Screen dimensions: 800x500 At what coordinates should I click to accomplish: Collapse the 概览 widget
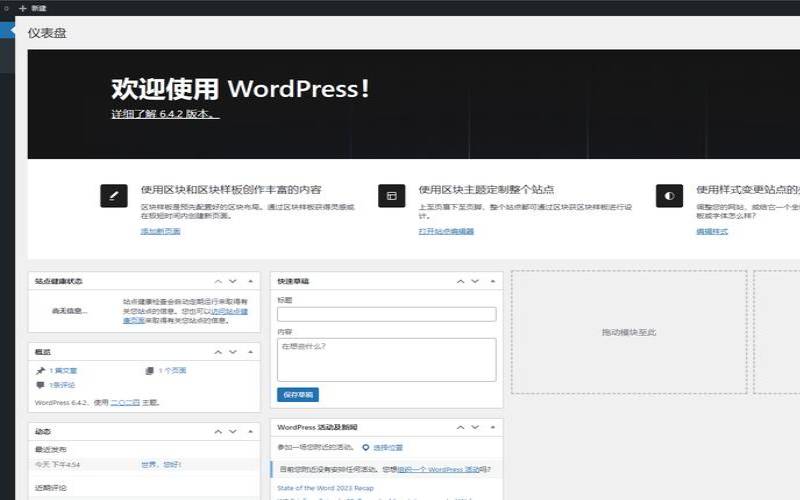pyautogui.click(x=250, y=352)
